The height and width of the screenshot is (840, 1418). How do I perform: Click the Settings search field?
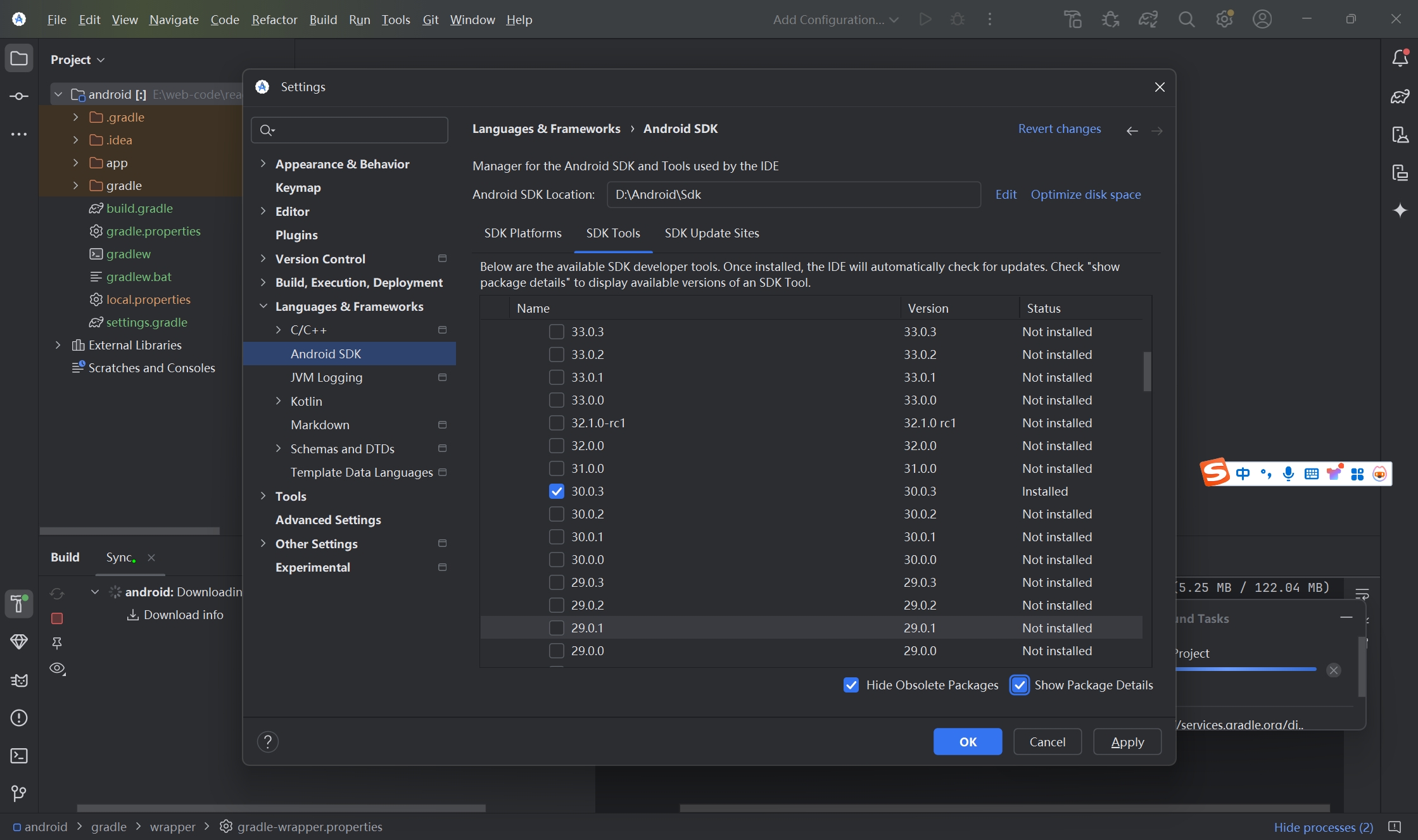tap(350, 130)
